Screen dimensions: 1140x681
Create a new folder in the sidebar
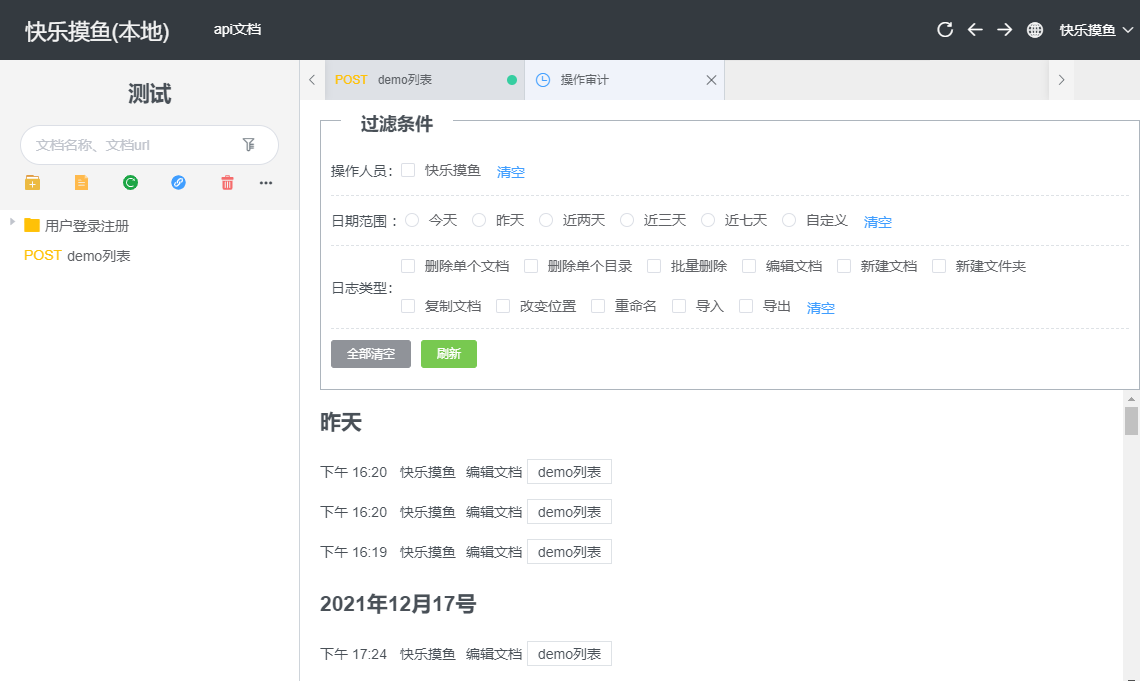tap(32, 183)
